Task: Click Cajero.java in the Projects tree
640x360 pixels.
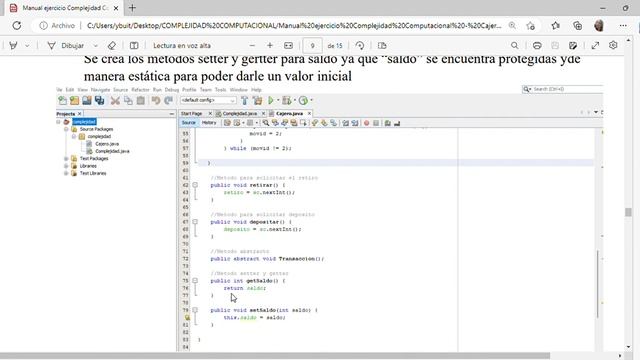Action: coord(107,144)
